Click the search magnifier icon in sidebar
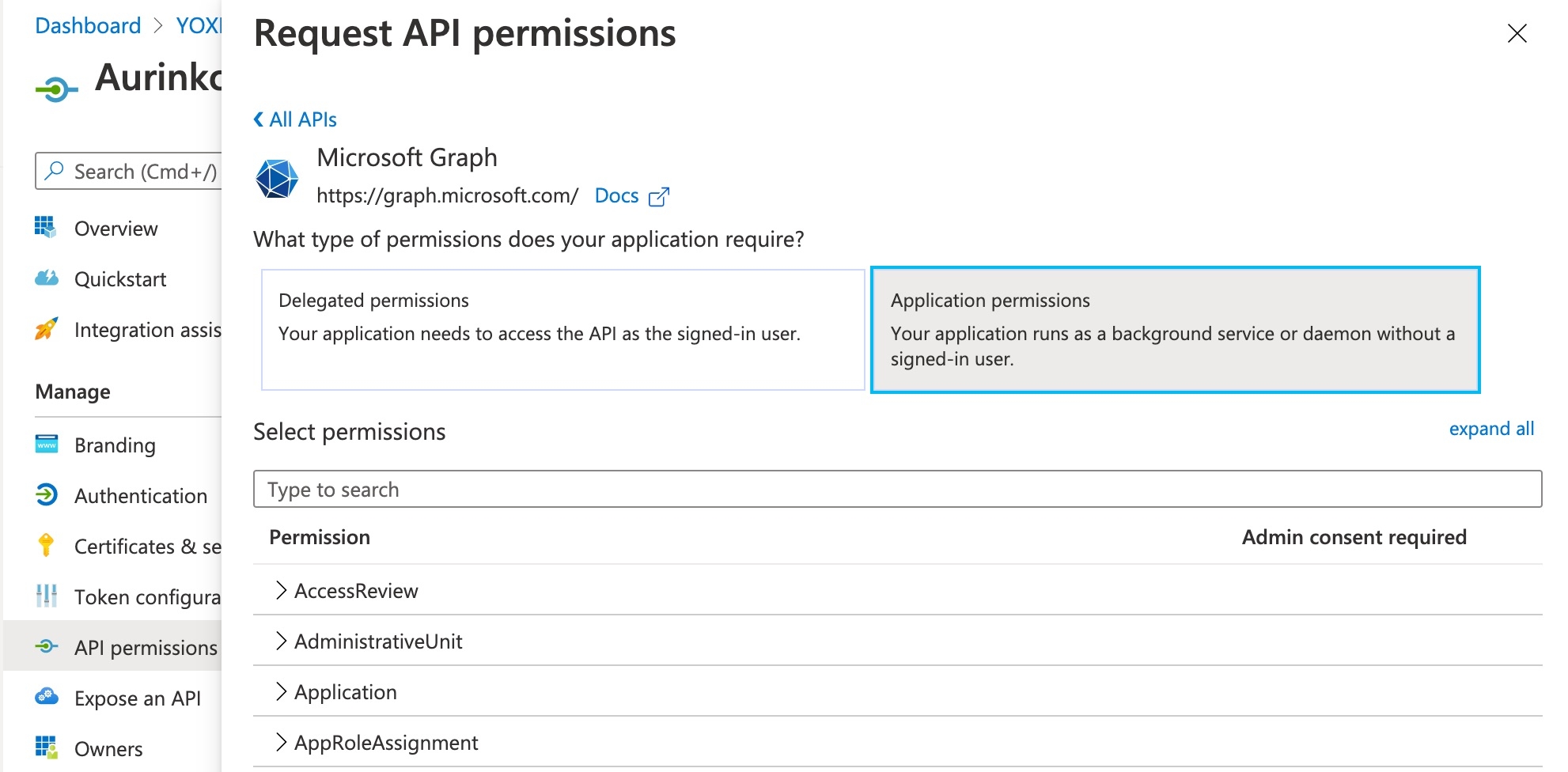This screenshot has height=772, width=1568. (x=54, y=171)
